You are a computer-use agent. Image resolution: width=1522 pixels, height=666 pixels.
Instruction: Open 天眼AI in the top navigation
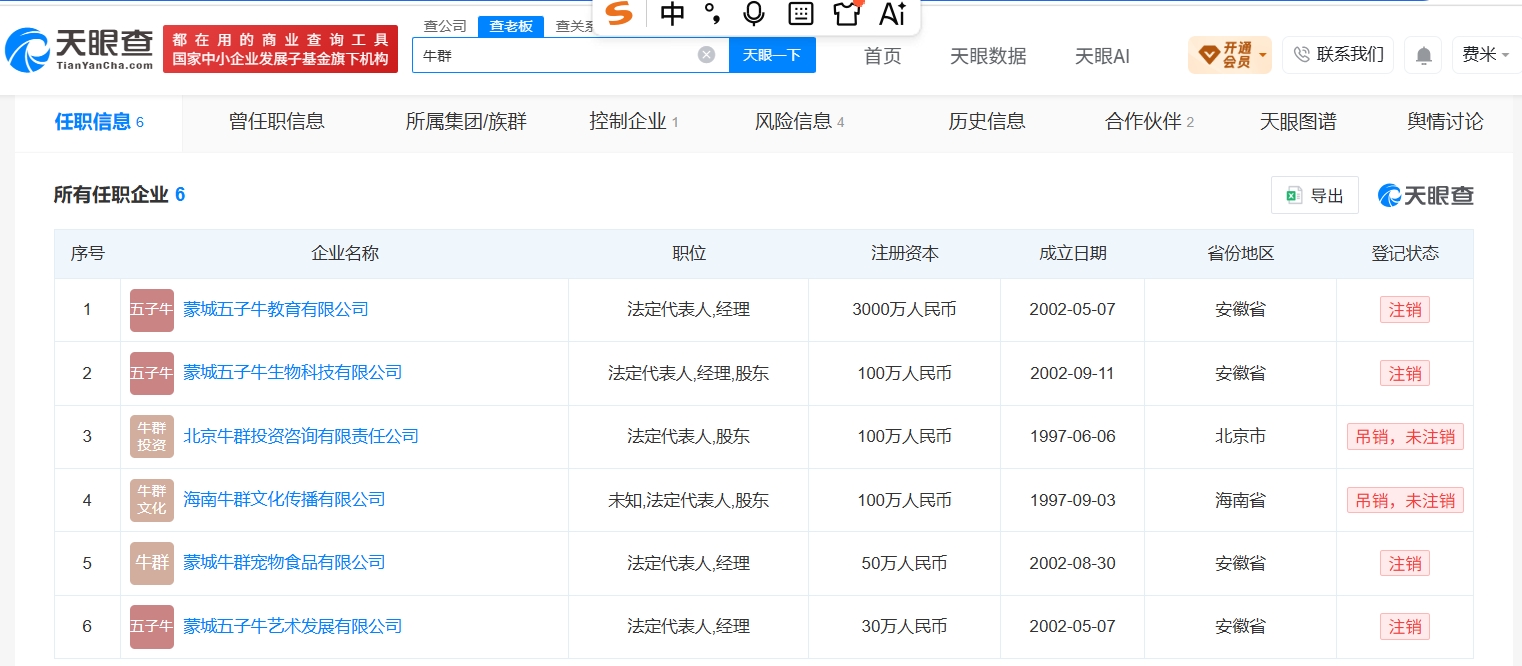click(x=1102, y=56)
